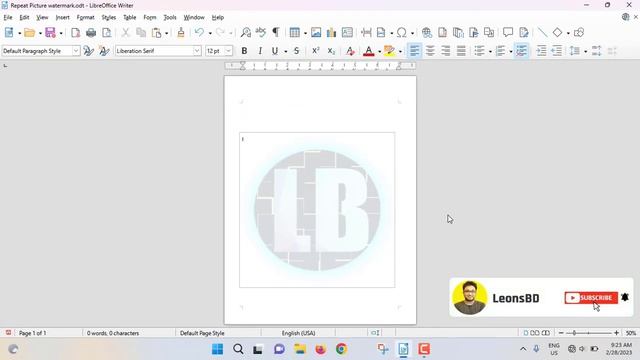Expand the Line Spacing dropdown arrow
640x360 pixels.
(x=585, y=51)
